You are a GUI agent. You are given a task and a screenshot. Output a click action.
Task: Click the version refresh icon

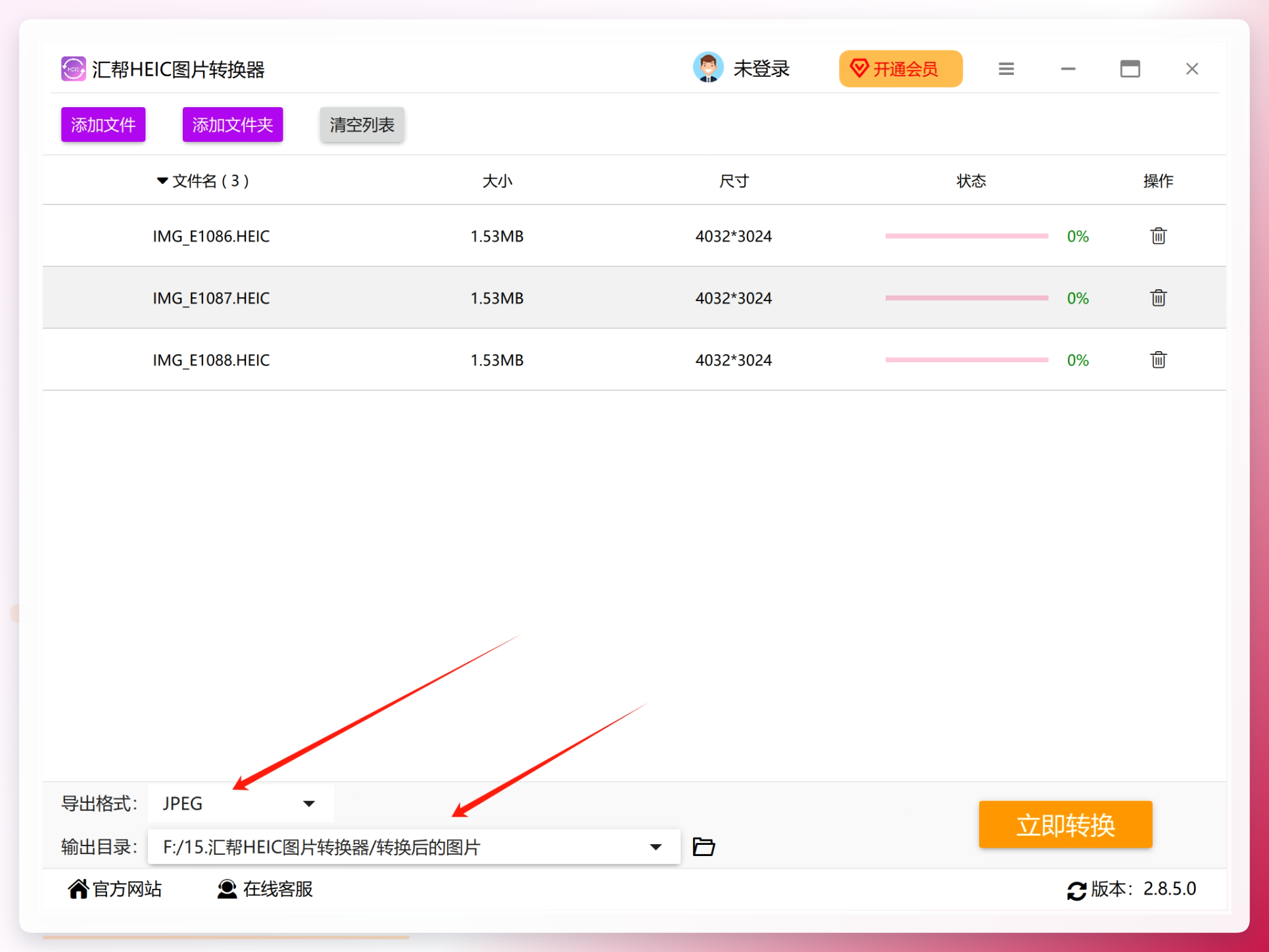click(1076, 890)
